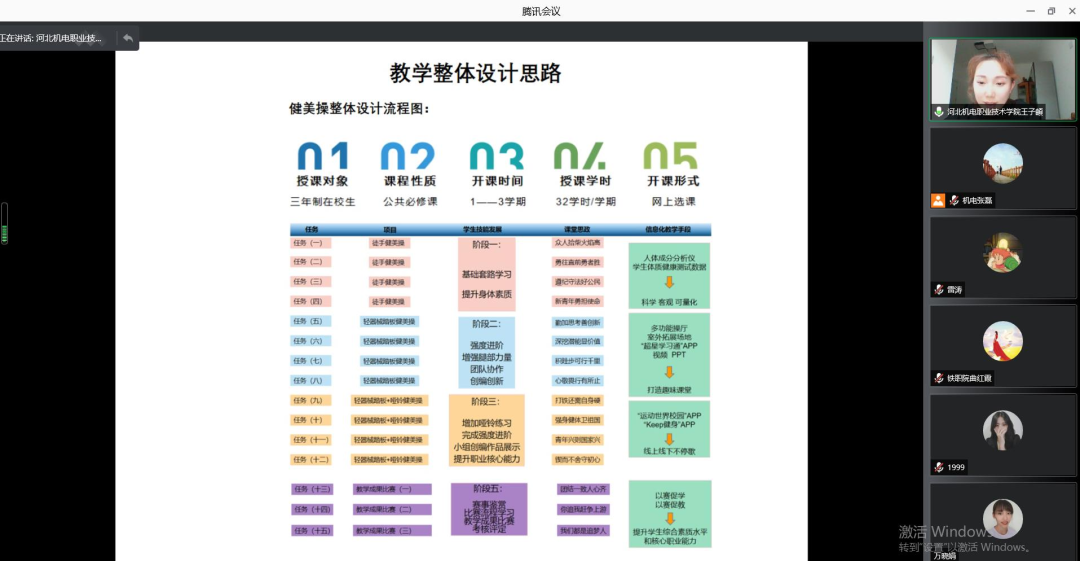Click the muted microphone icon of participant 1999
The width and height of the screenshot is (1080, 561).
pyautogui.click(x=939, y=467)
